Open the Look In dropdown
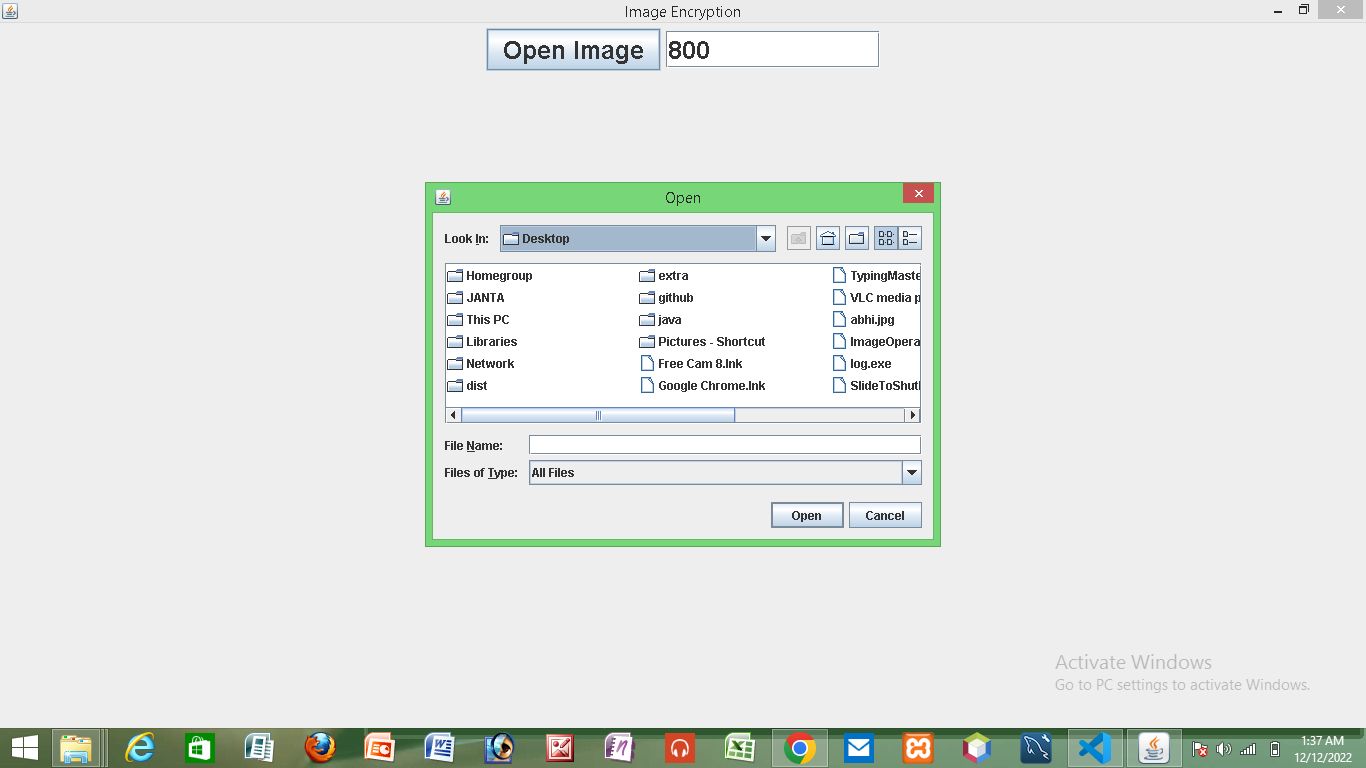This screenshot has width=1366, height=768. coord(766,238)
